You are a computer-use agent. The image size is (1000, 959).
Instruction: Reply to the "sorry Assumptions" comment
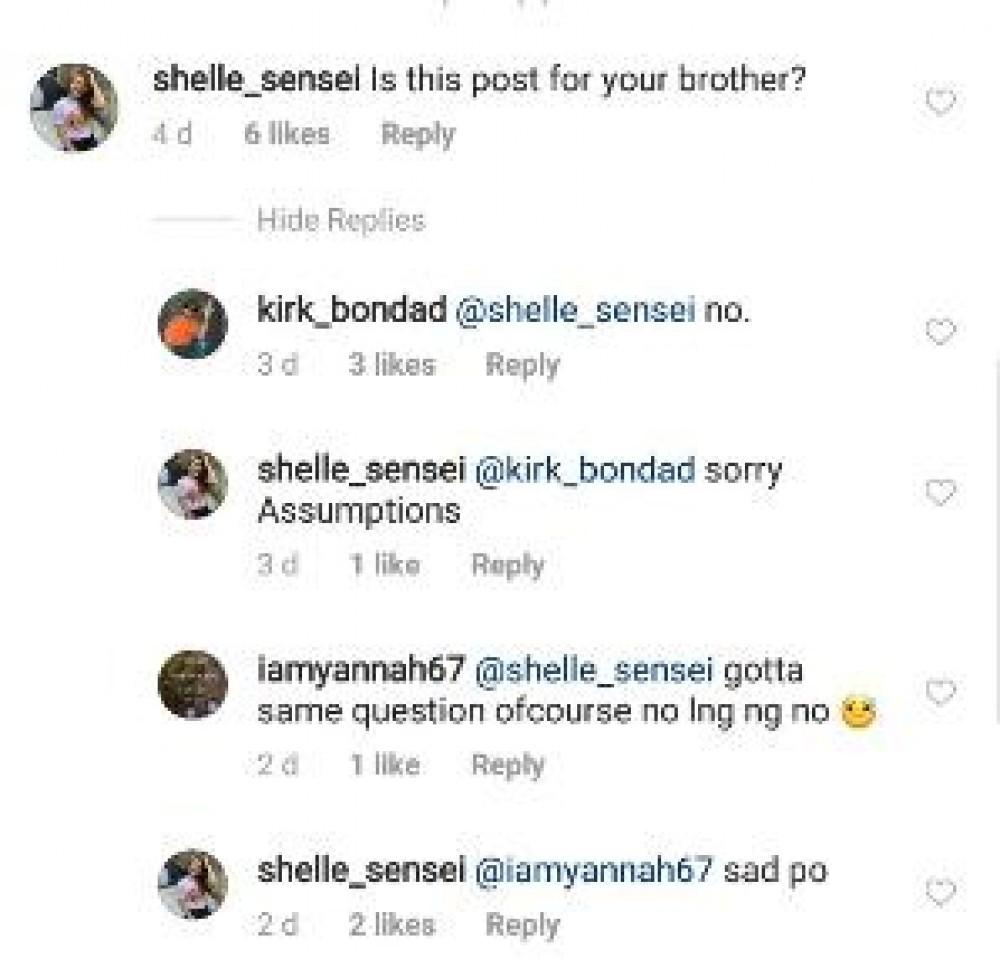point(508,565)
